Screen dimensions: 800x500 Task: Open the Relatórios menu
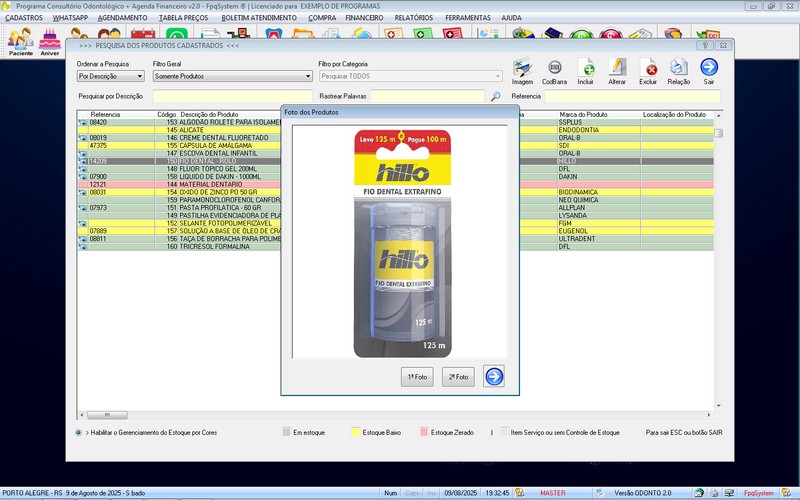point(414,18)
